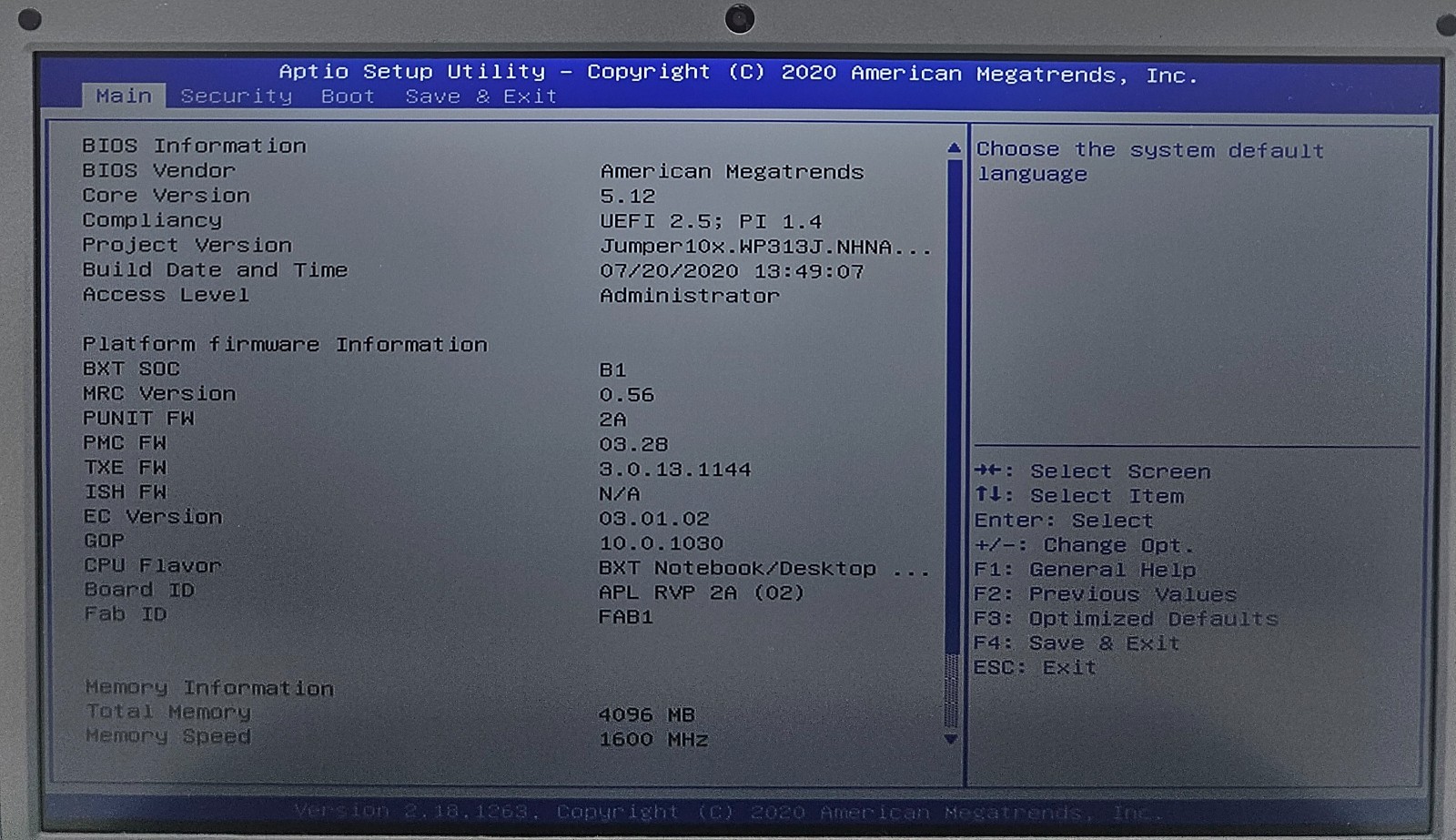Select the BXT SOC label
1456x840 pixels.
tap(131, 369)
